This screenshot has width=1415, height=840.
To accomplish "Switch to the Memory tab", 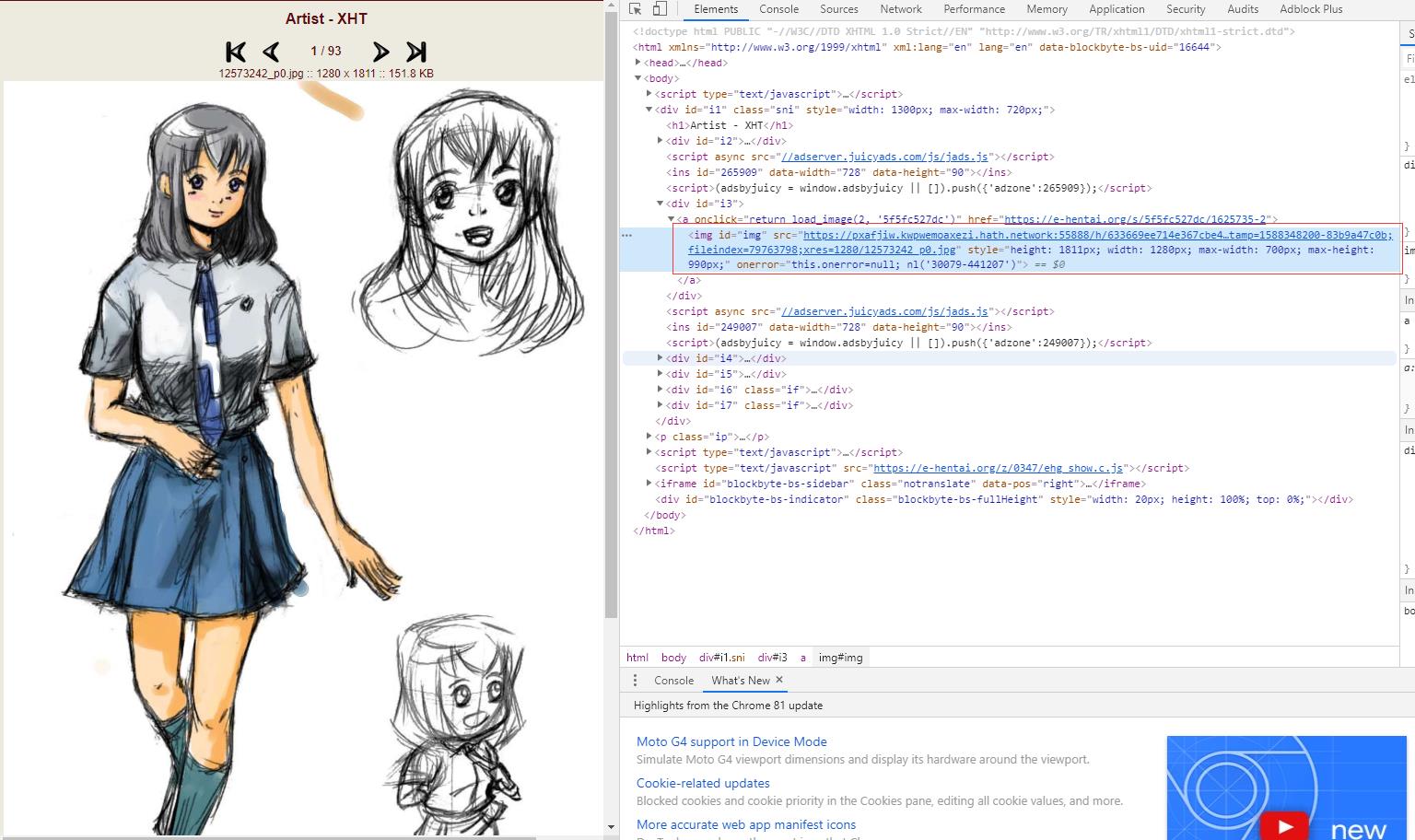I will [x=1047, y=9].
